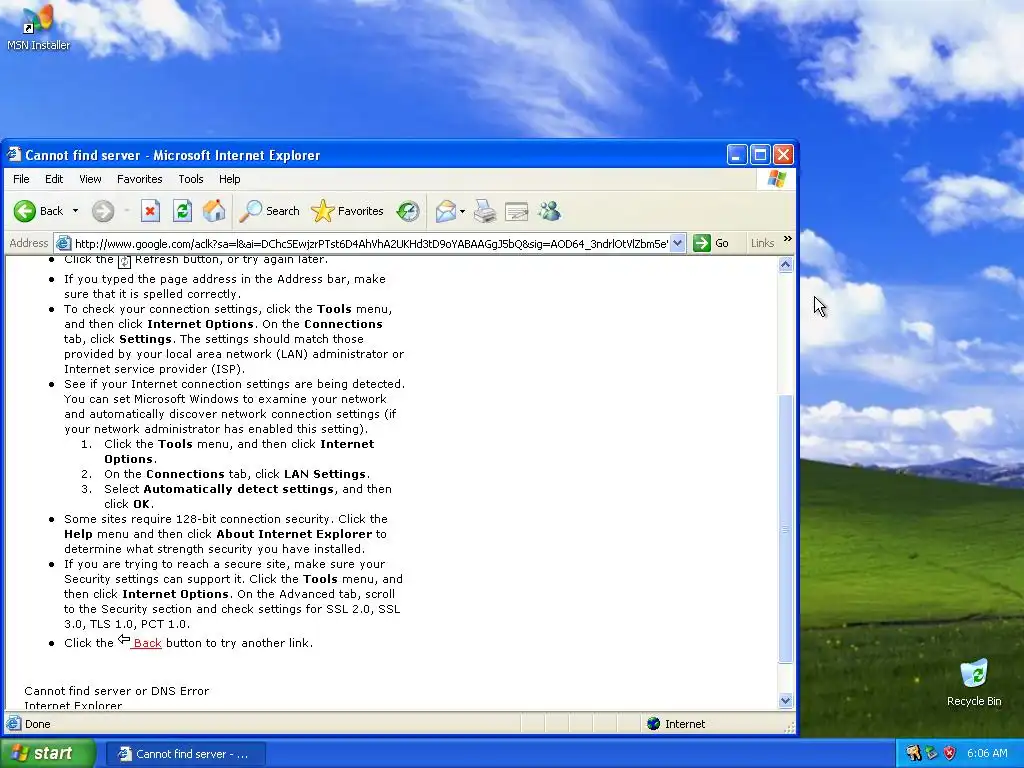
Task: Click the Done status bar page icon
Action: click(13, 724)
